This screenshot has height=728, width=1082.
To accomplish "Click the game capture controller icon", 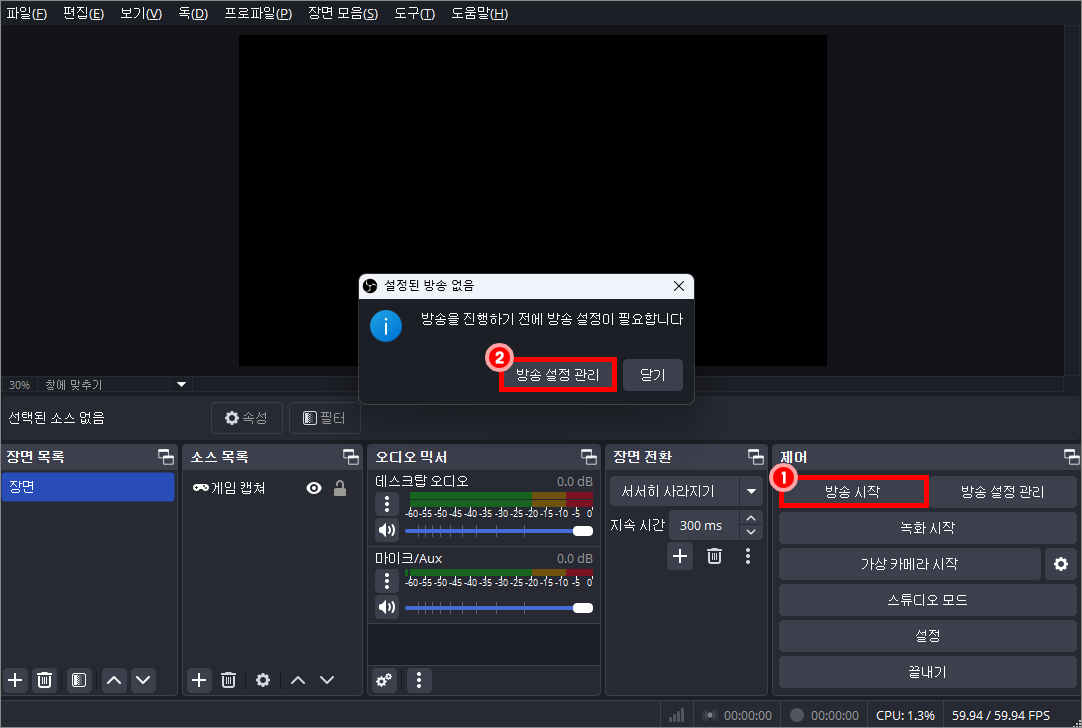I will click(x=201, y=488).
